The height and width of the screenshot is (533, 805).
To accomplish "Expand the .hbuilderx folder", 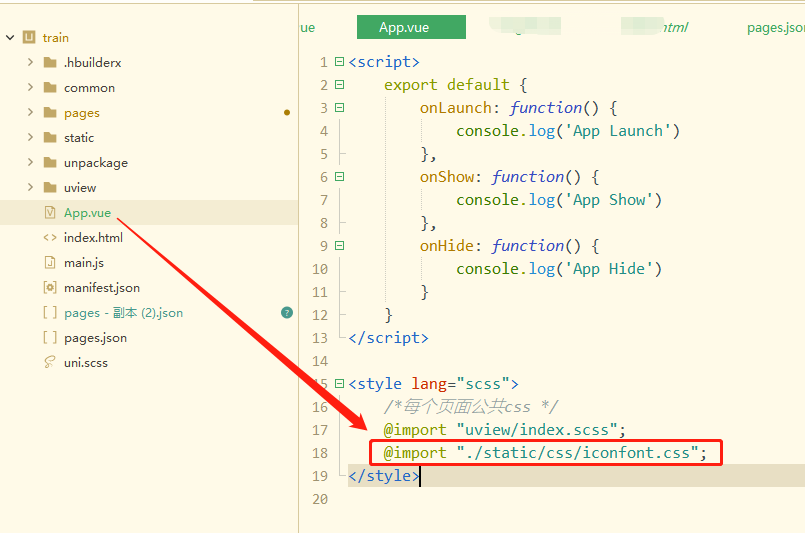I will pos(30,62).
